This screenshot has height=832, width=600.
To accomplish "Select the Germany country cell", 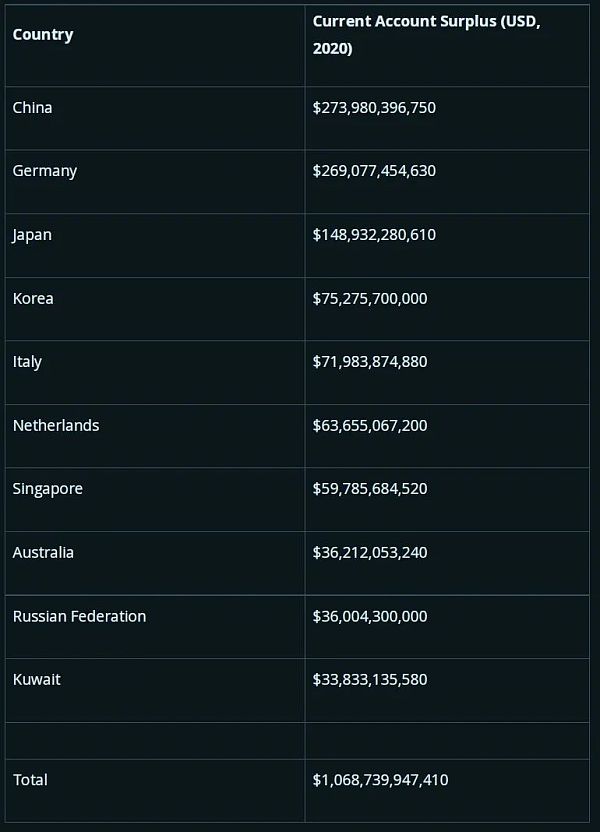I will (45, 171).
